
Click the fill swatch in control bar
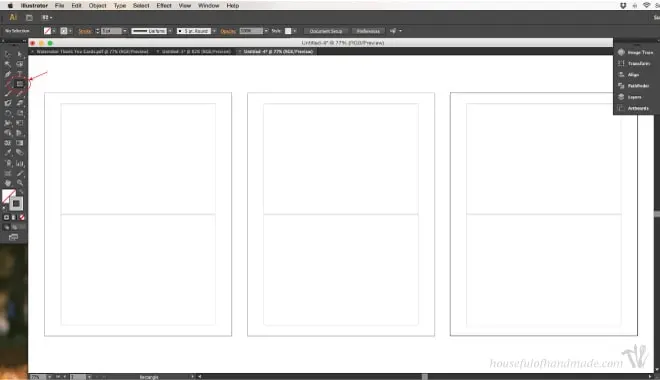click(x=47, y=31)
